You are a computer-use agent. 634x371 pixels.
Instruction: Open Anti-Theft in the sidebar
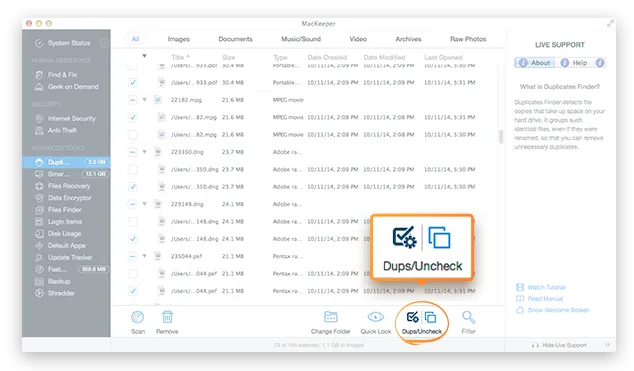click(56, 130)
